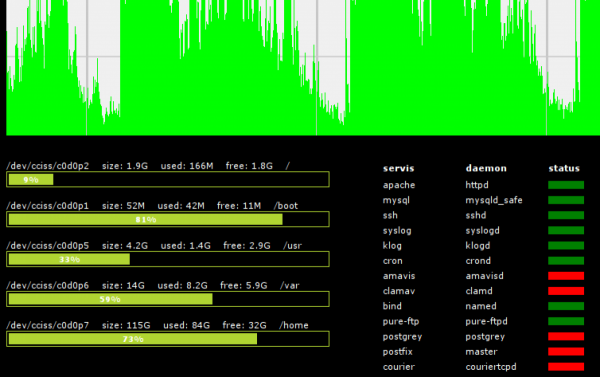Click the red status indicator for amavis

pyautogui.click(x=566, y=276)
